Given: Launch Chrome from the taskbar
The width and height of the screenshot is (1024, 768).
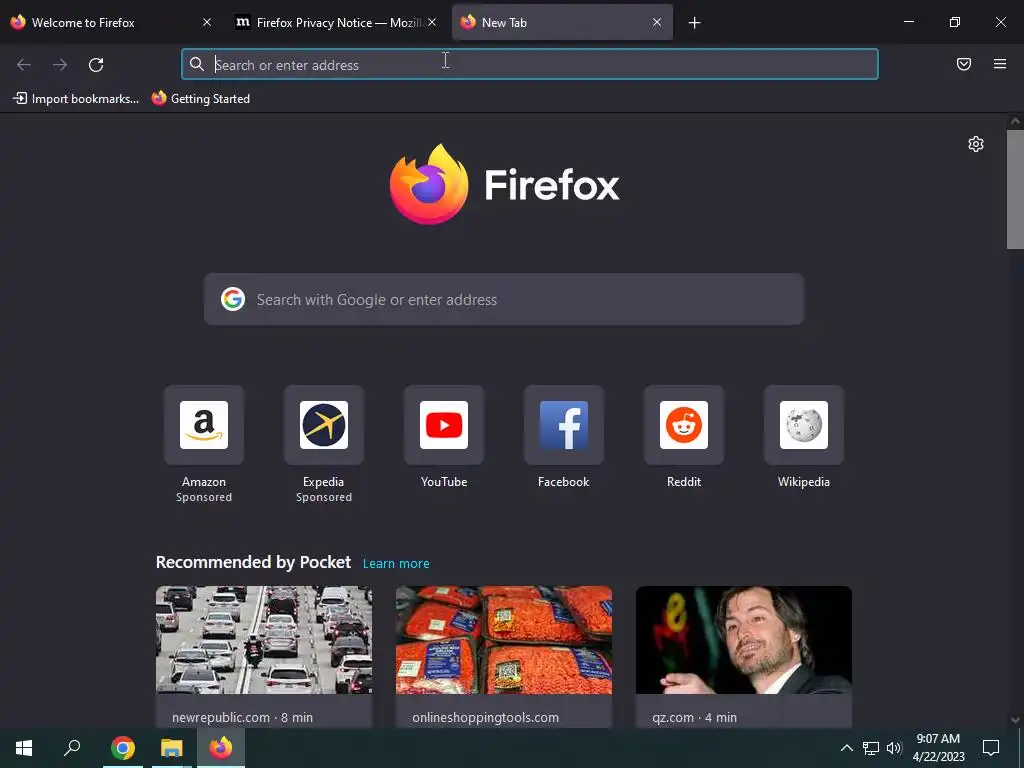Looking at the screenshot, I should pyautogui.click(x=123, y=748).
